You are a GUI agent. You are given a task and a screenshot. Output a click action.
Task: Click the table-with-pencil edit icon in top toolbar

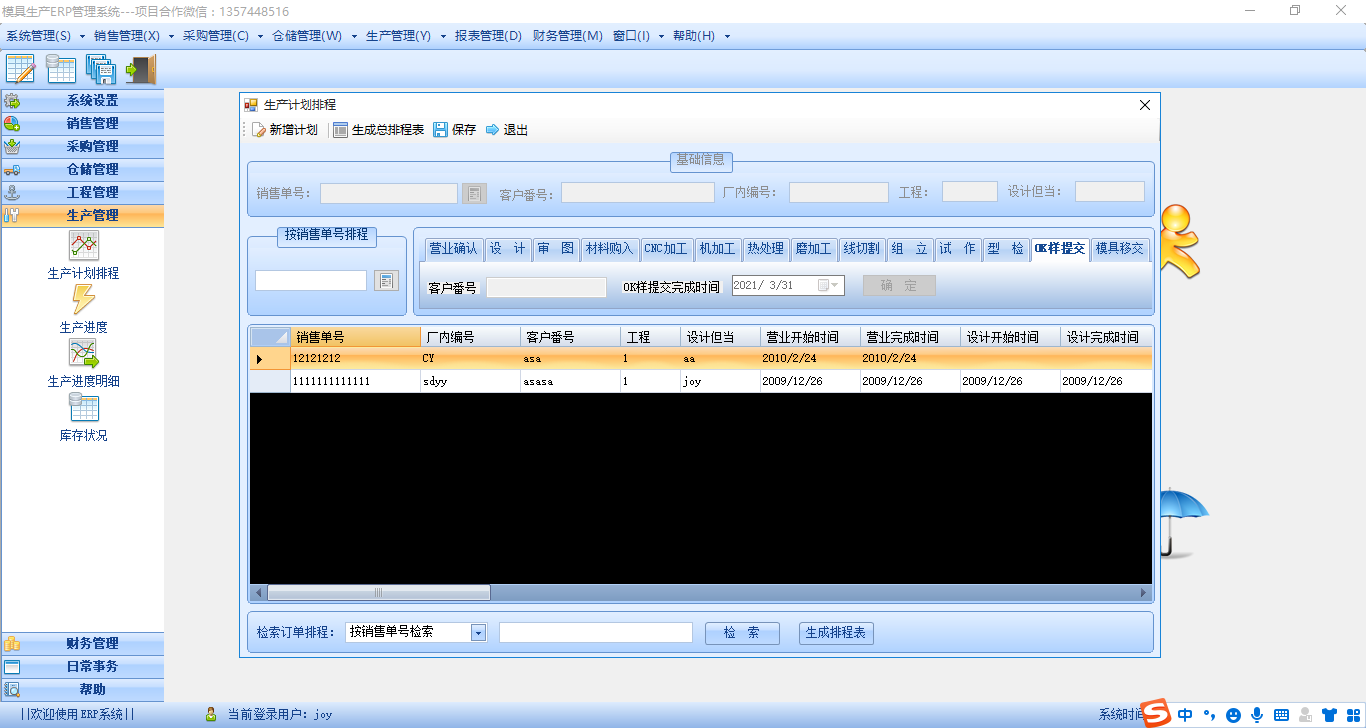(21, 68)
